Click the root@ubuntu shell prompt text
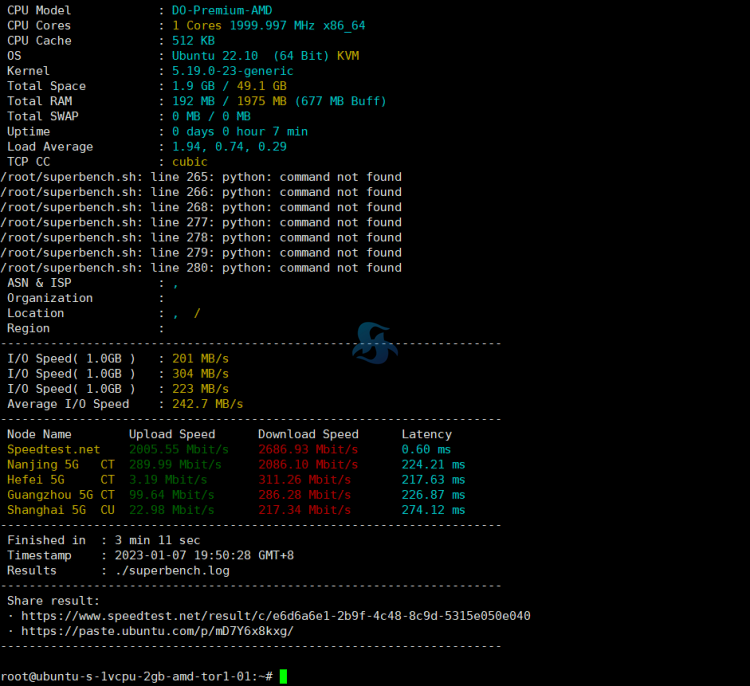Screen dimensions: 750x686 point(136,677)
